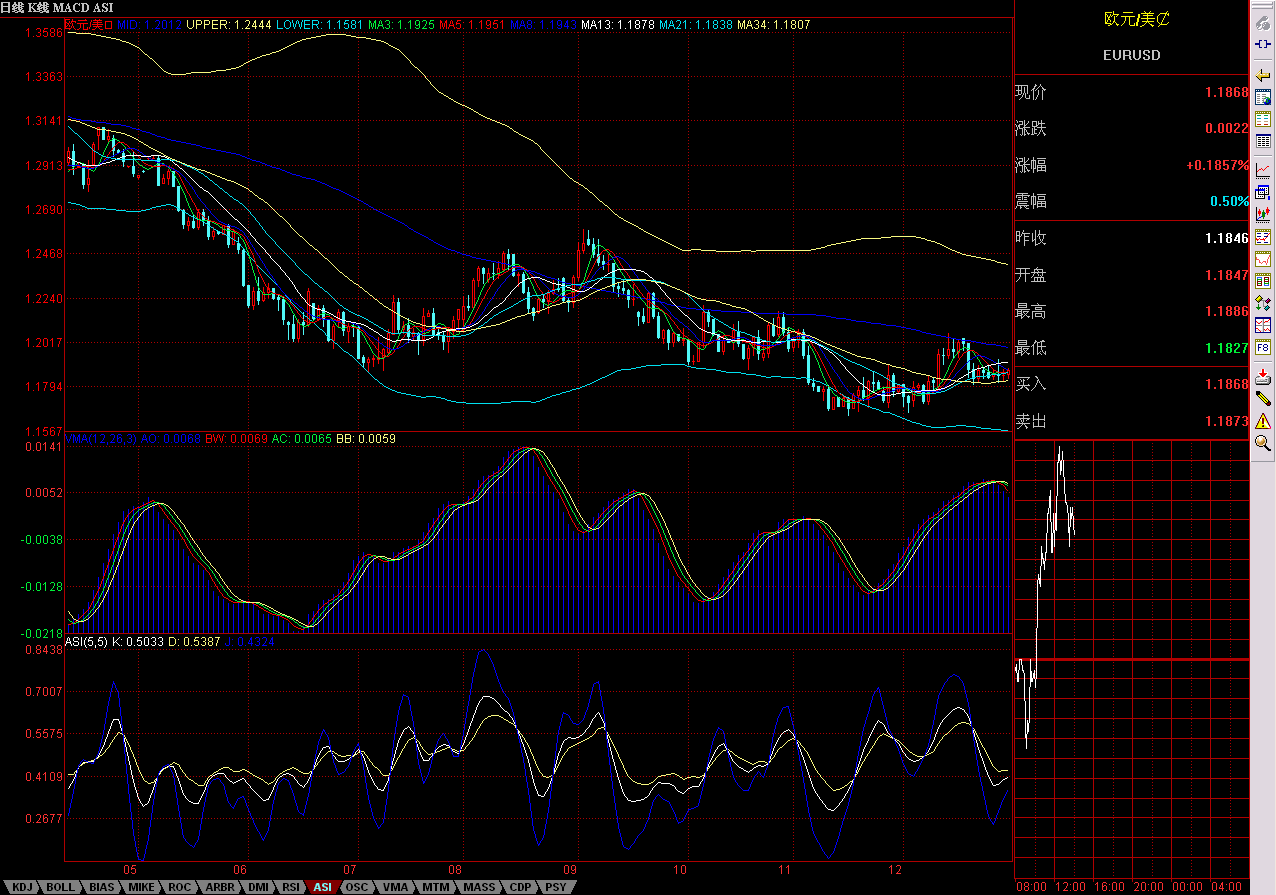Switch to the KDJ indicator tab
The width and height of the screenshot is (1276, 895).
22,887
